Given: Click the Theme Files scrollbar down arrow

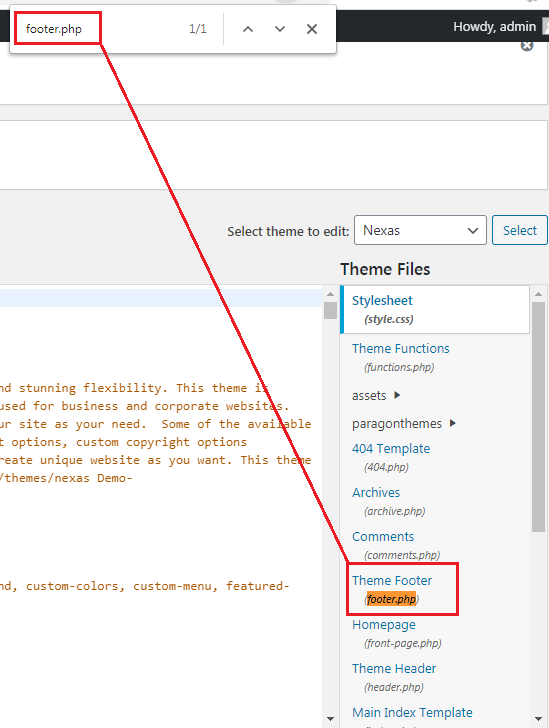Looking at the screenshot, I should (538, 718).
